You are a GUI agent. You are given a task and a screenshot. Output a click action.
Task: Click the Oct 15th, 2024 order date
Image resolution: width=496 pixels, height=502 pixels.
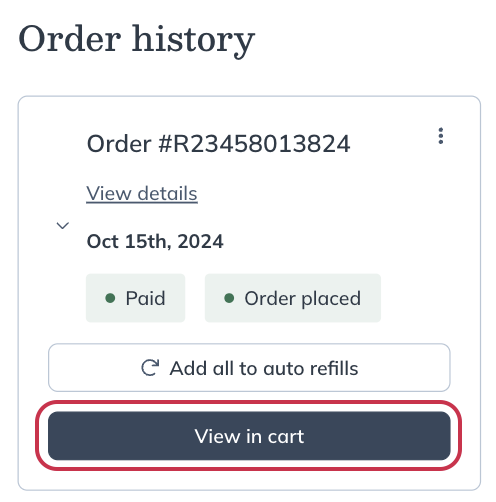(x=155, y=241)
